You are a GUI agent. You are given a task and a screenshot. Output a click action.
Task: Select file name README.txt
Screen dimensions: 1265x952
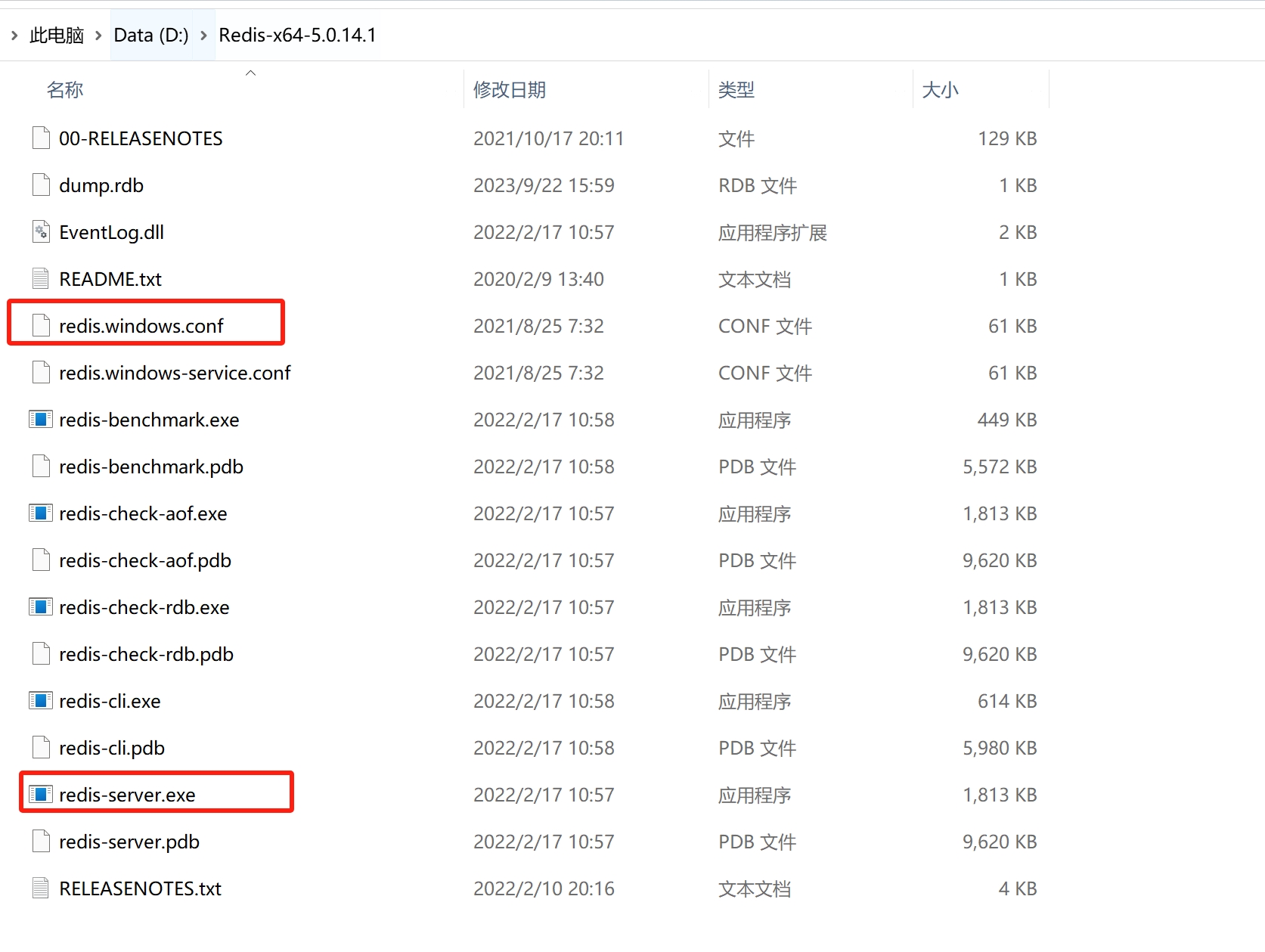coord(110,279)
